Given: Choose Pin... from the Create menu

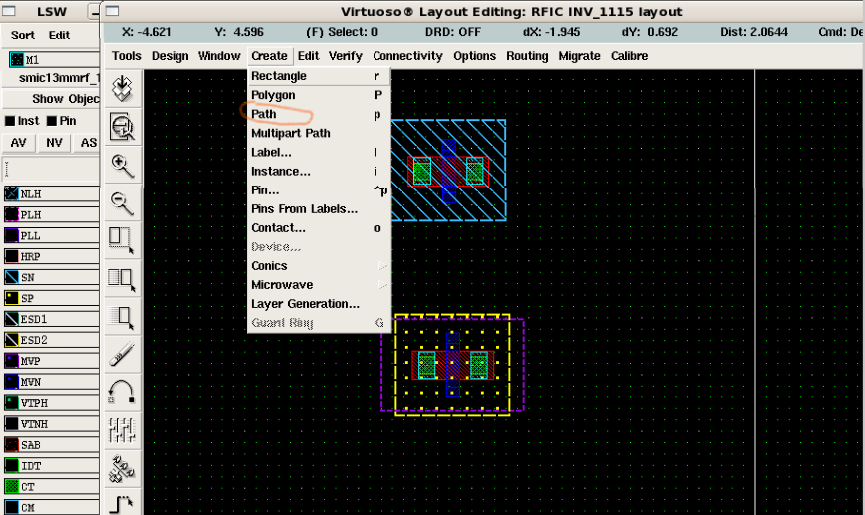Looking at the screenshot, I should pyautogui.click(x=319, y=190).
